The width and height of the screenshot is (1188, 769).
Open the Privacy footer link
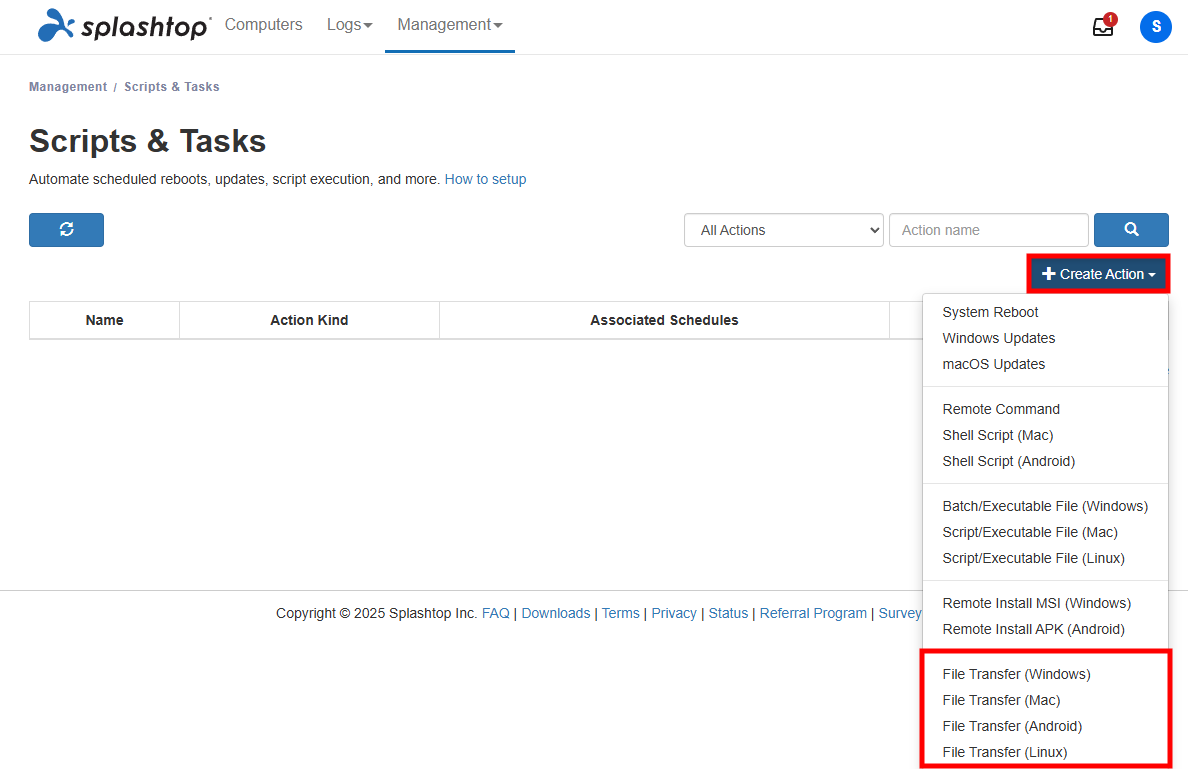tap(674, 614)
